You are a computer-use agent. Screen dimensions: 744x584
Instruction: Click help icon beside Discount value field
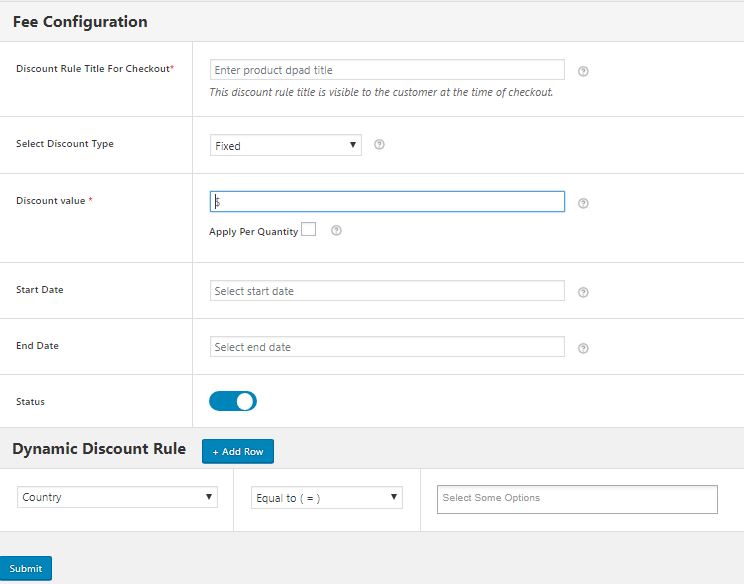click(583, 203)
